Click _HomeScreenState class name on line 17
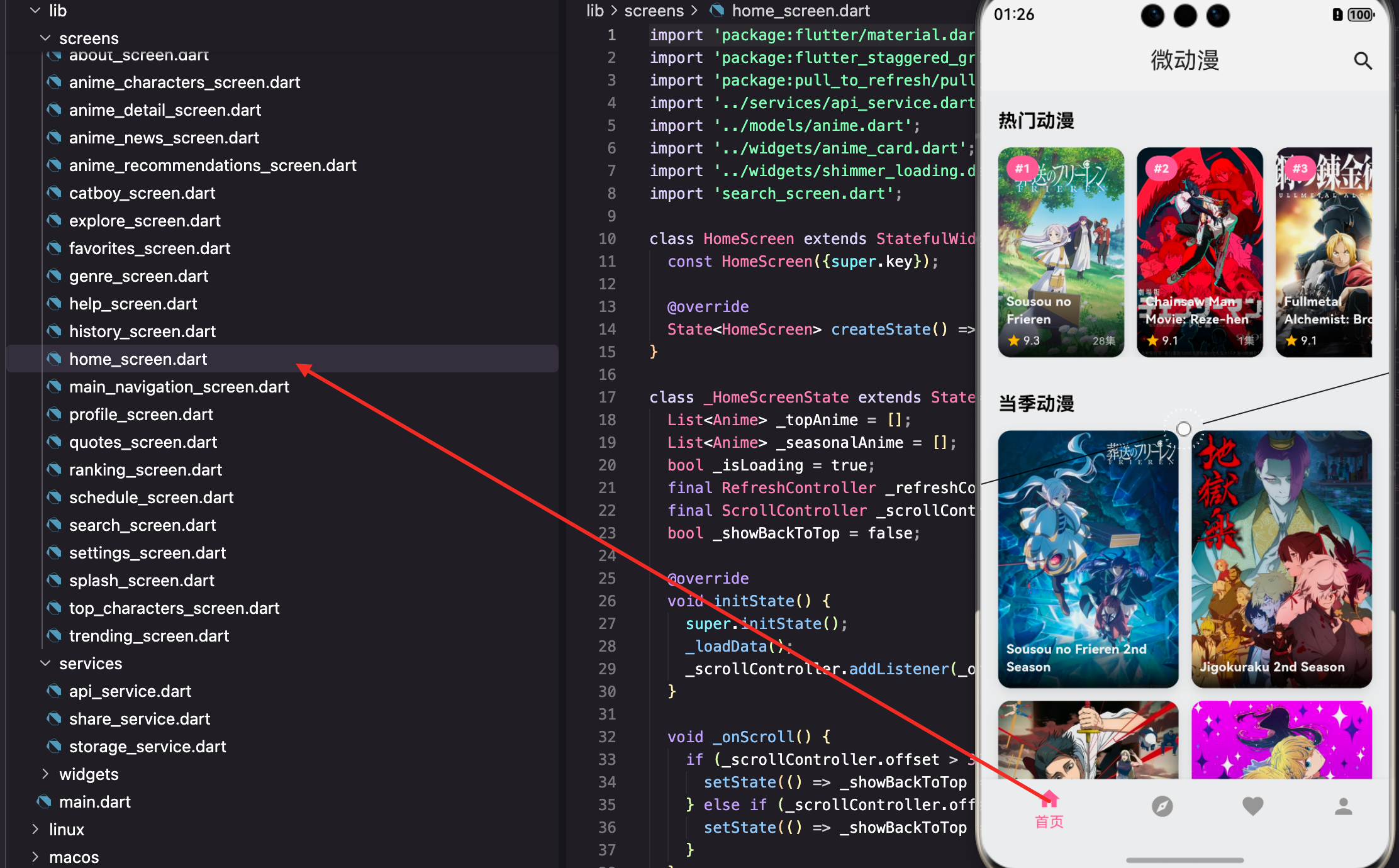This screenshot has height=868, width=1399. [x=776, y=397]
